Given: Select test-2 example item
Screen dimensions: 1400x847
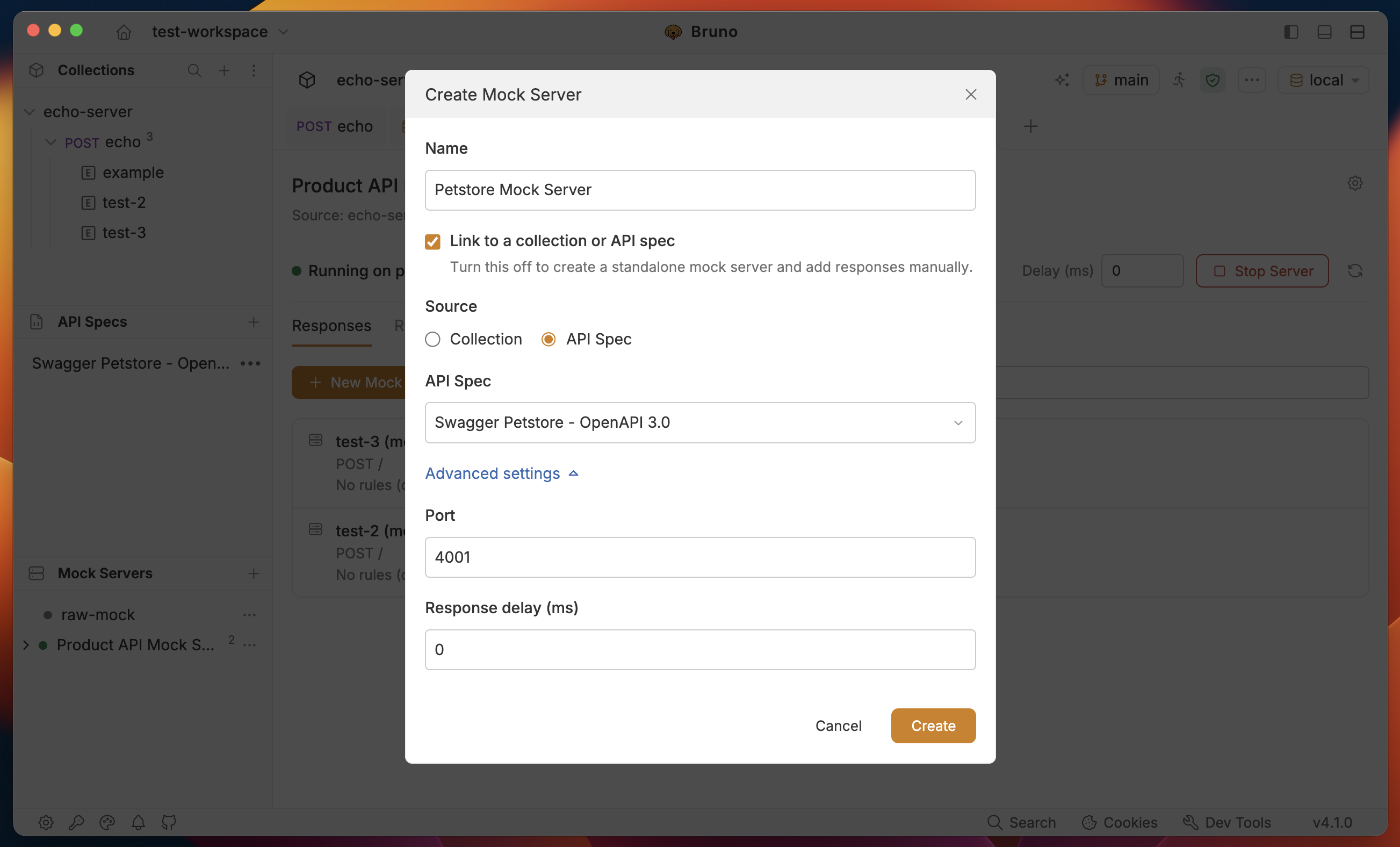Looking at the screenshot, I should (x=124, y=203).
